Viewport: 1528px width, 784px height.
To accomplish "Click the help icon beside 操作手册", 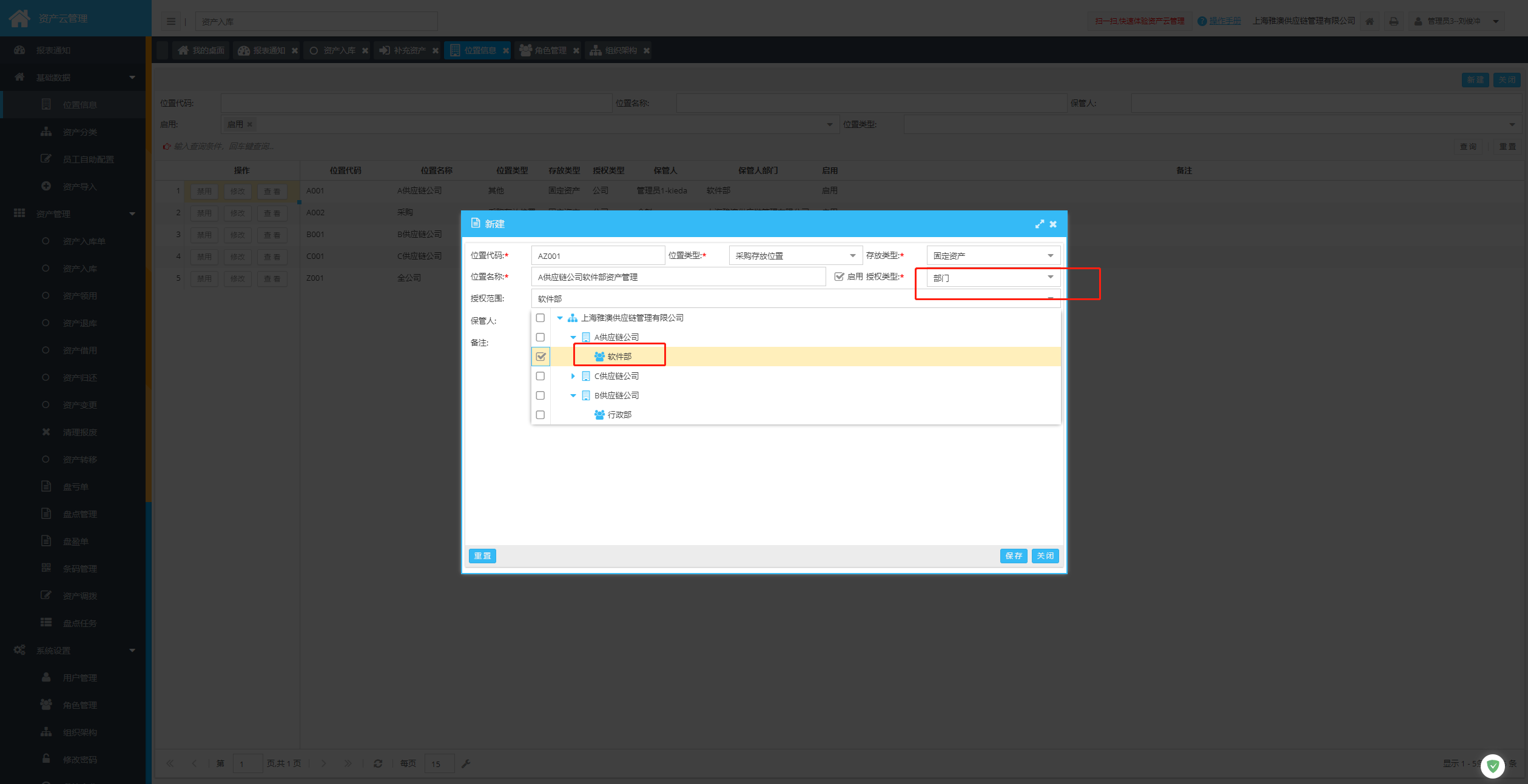I will point(1202,21).
